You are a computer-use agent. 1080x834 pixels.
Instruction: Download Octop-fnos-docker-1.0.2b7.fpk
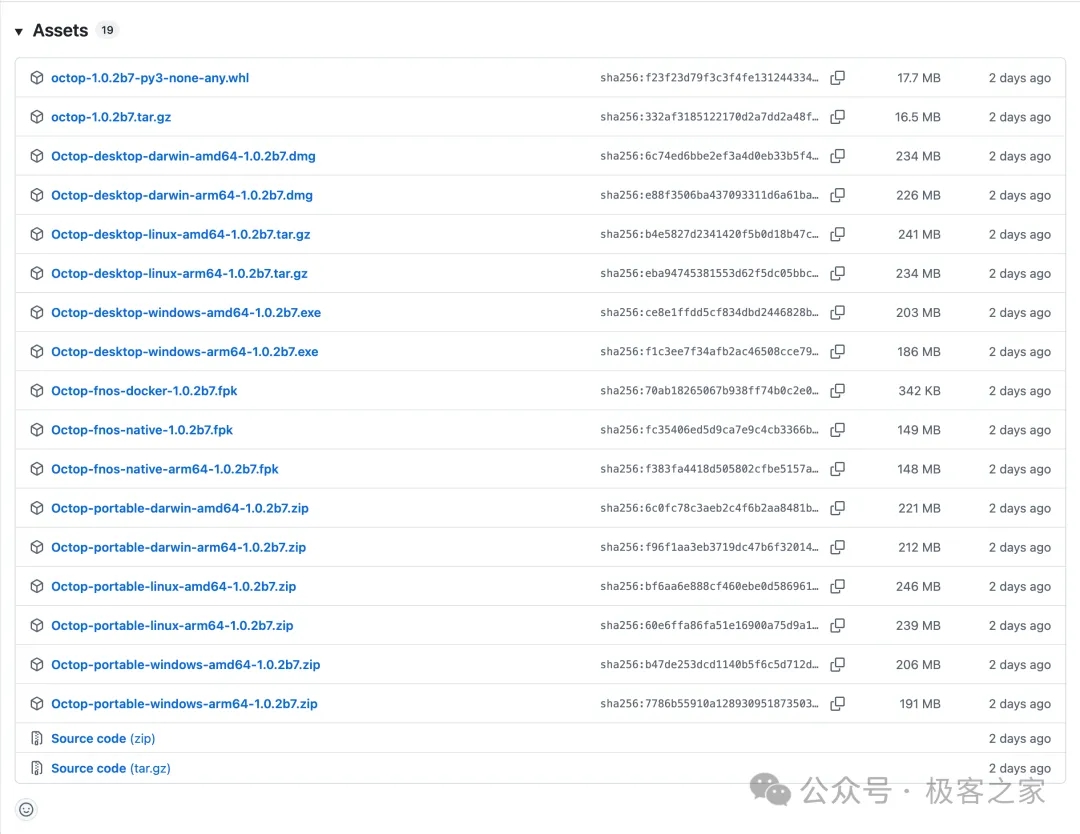point(144,391)
